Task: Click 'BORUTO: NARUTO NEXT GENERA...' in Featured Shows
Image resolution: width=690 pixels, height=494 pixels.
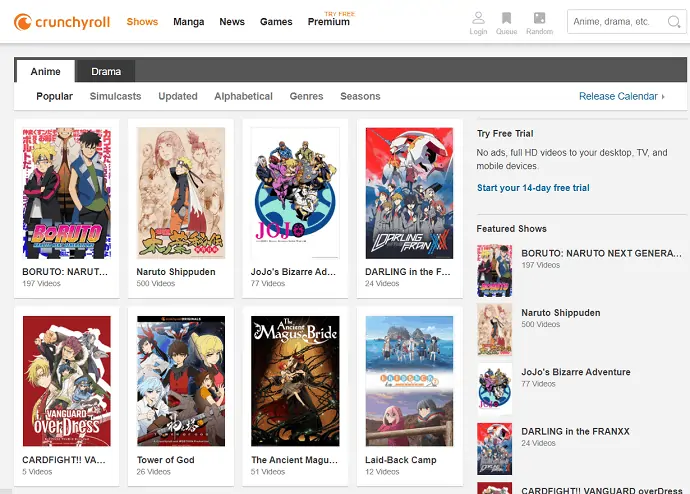Action: [602, 253]
